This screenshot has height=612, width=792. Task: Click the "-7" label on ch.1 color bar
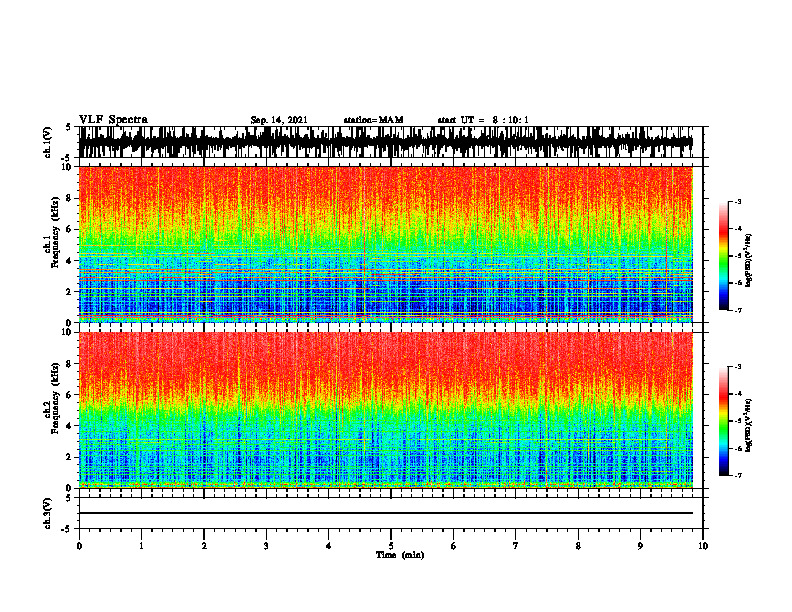[x=738, y=310]
